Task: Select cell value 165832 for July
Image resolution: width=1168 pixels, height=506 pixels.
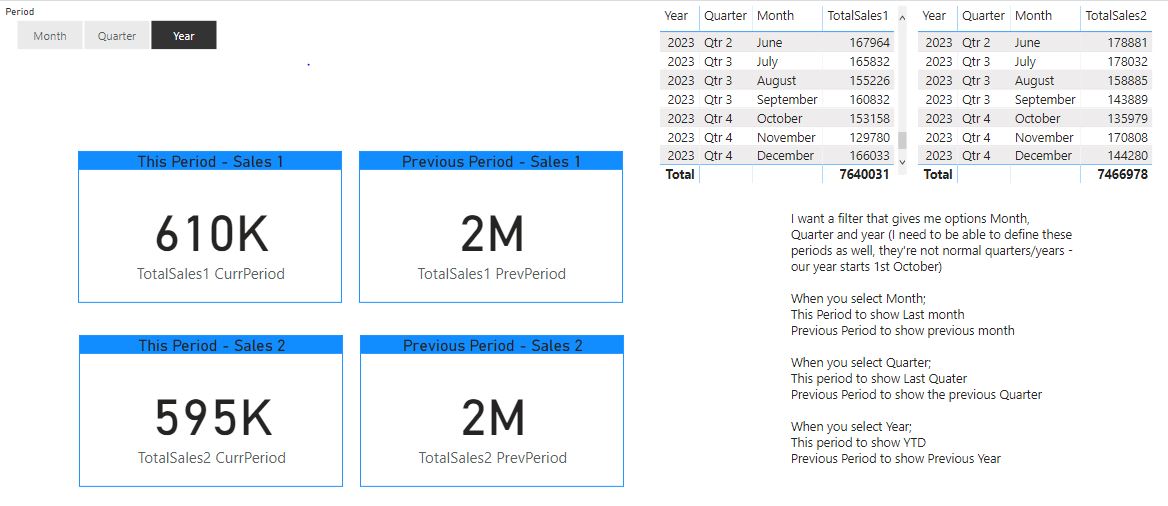Action: coord(869,61)
